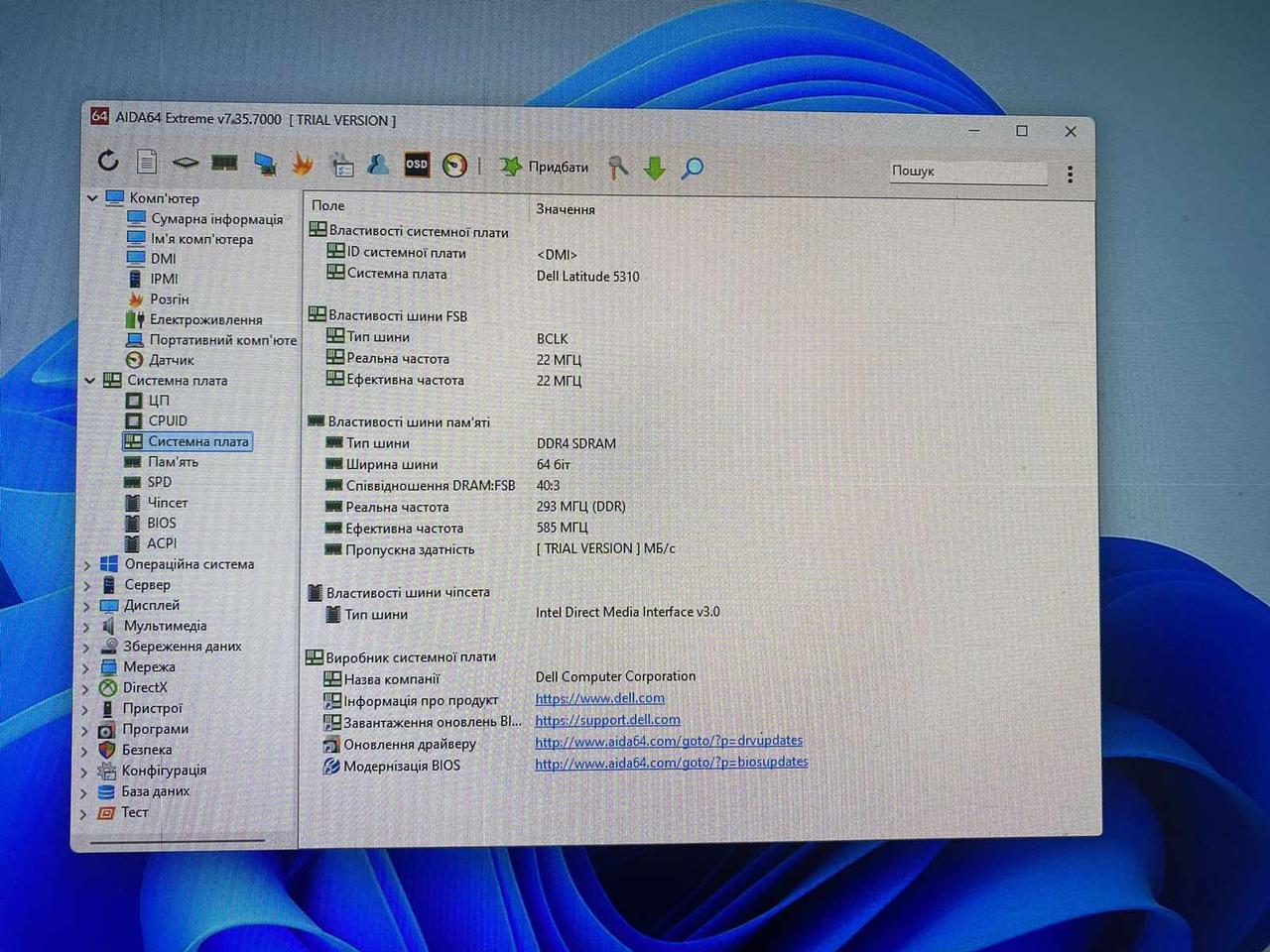Open the biosupdates aida64 link

pos(671,763)
